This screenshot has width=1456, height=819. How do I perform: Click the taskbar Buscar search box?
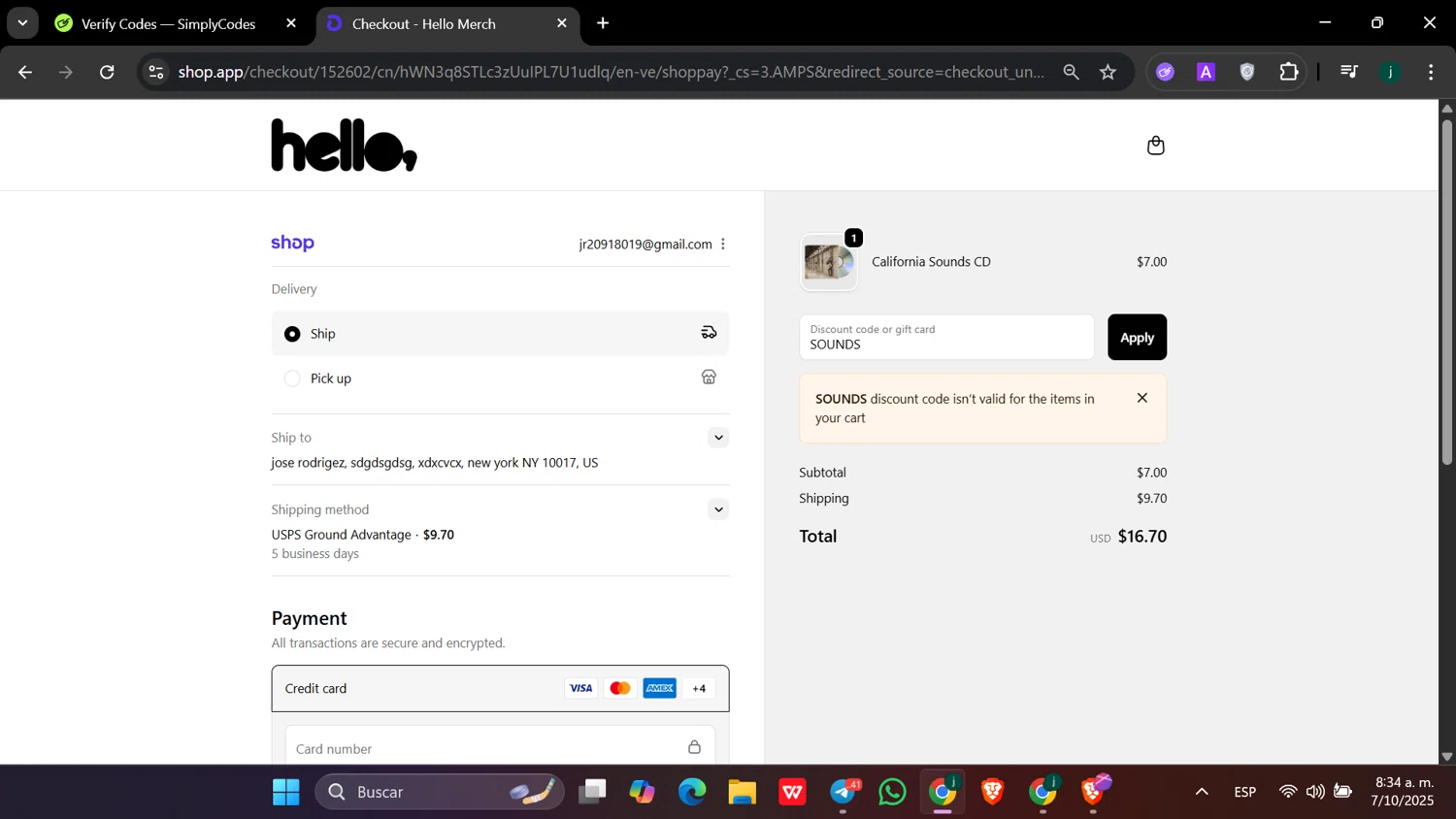(x=439, y=792)
